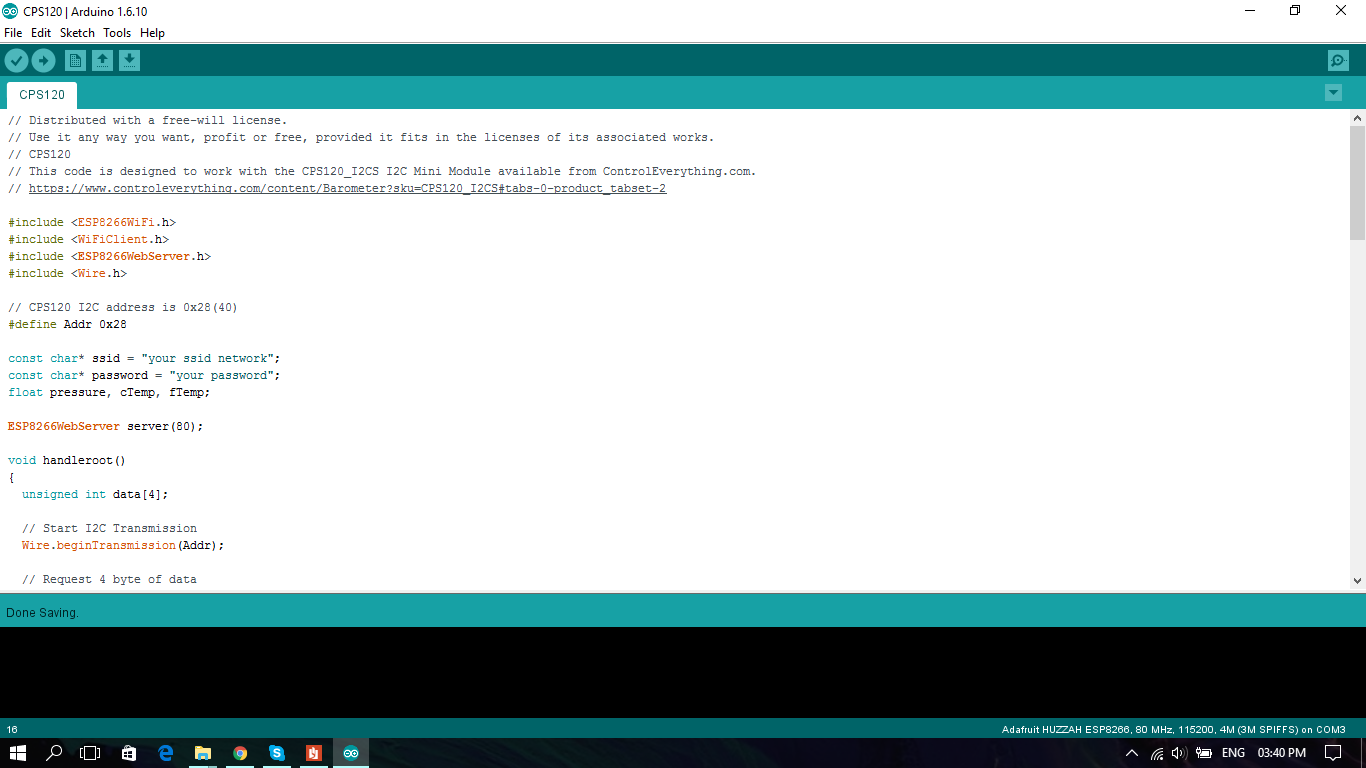Click the WiFiClient.h include line
Screen dimensions: 1366x768
pyautogui.click(x=88, y=239)
